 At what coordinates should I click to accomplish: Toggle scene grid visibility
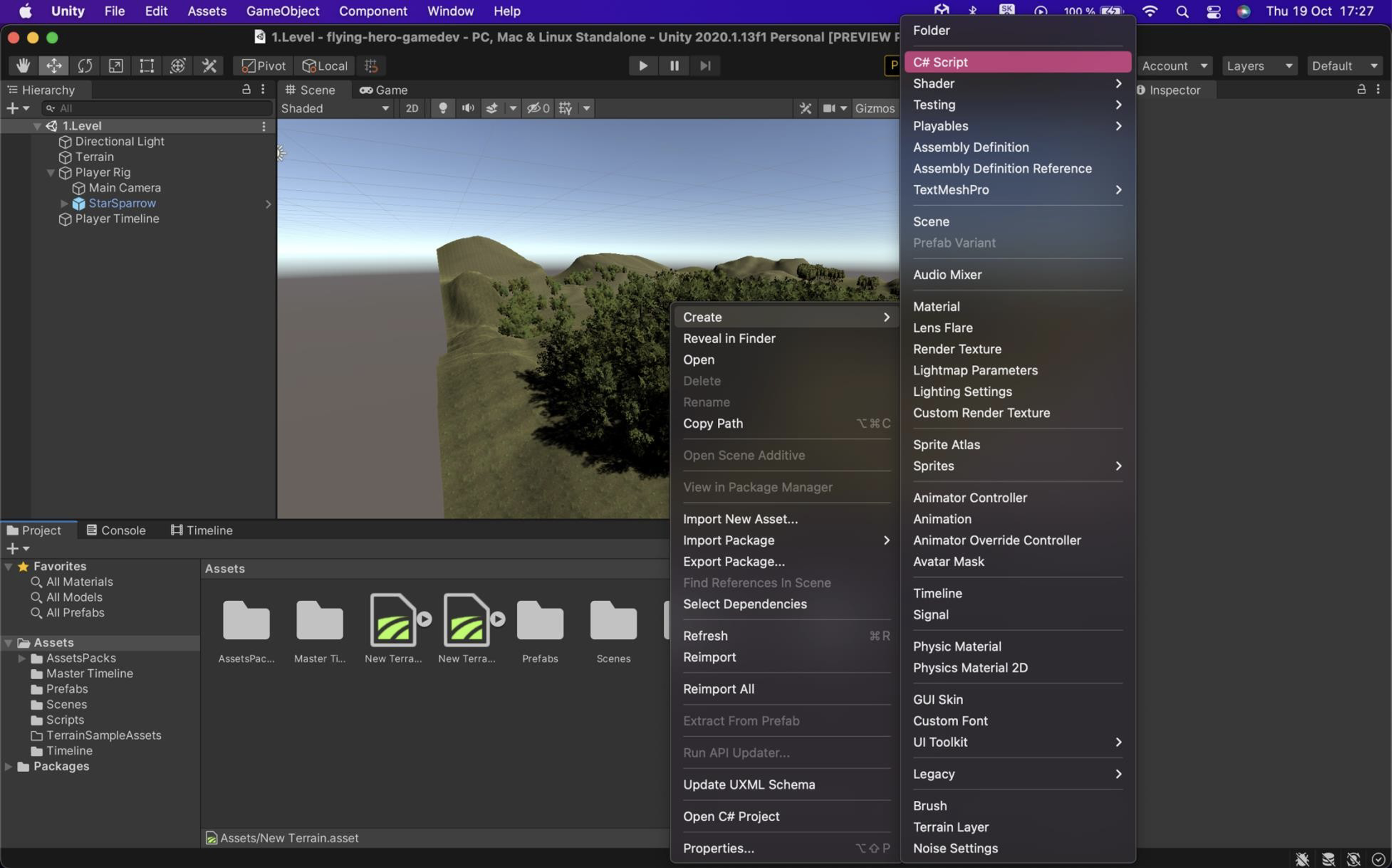pyautogui.click(x=566, y=108)
